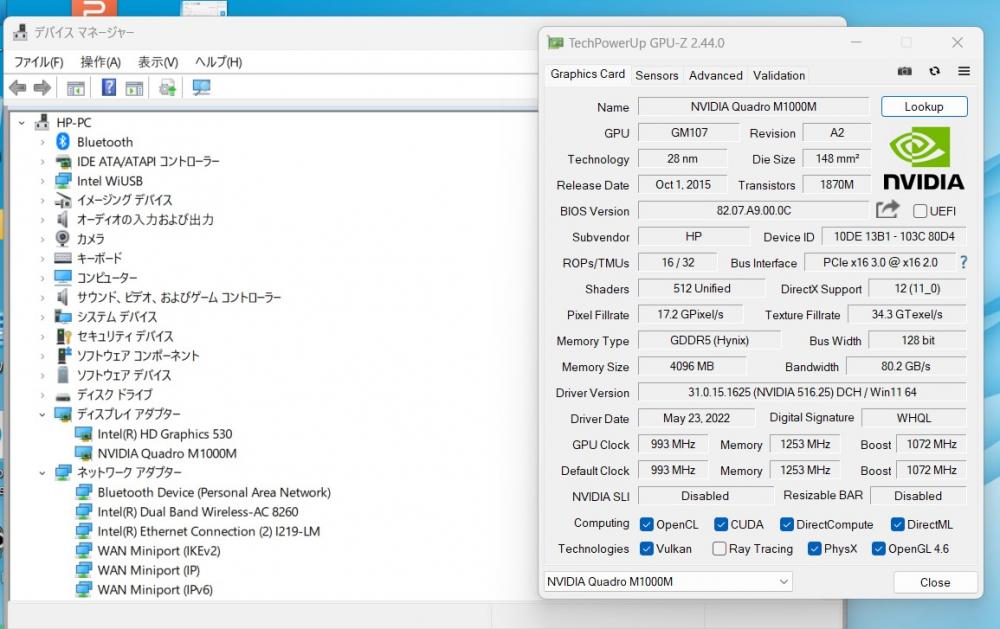The image size is (1000, 629).
Task: Select Intel(R) Ethernet Connection (2) I219-LM
Action: pyautogui.click(x=209, y=531)
